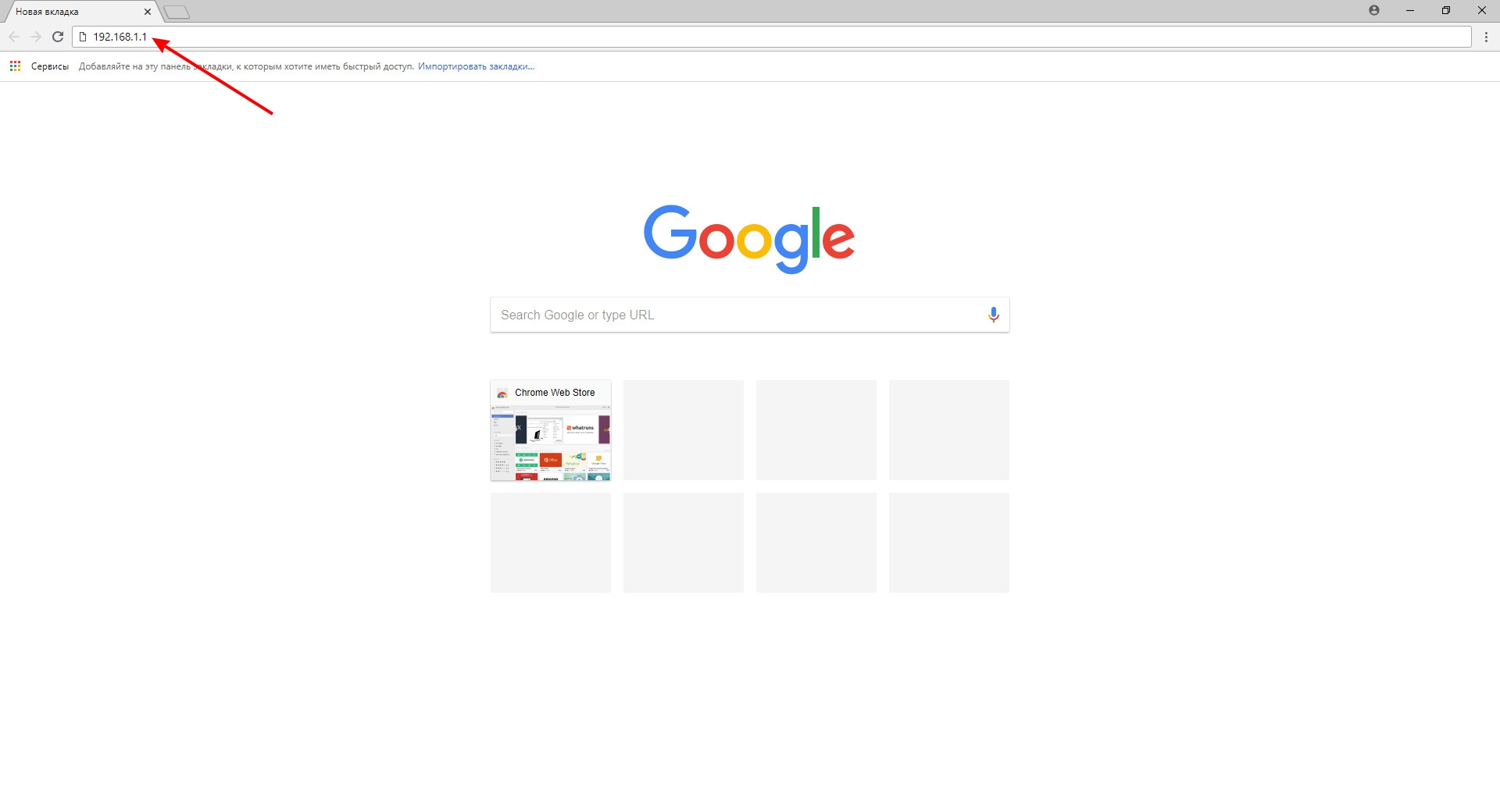Click Импортировать закладки link

476,66
